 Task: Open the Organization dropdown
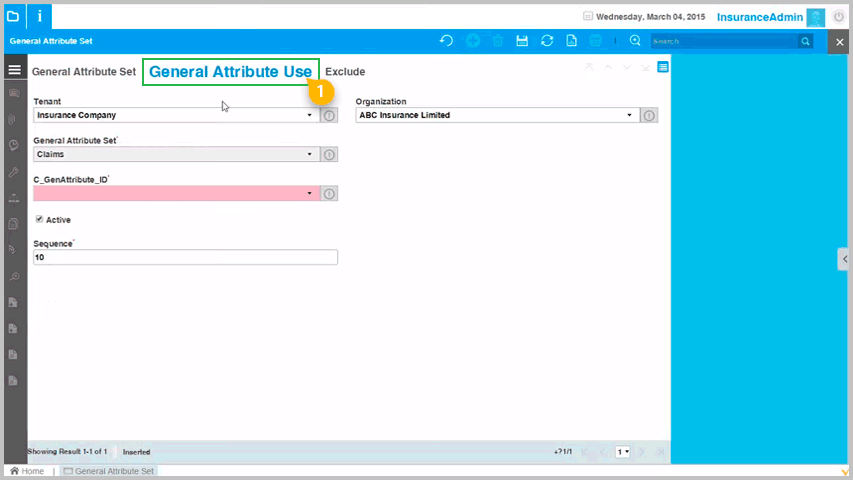[629, 115]
